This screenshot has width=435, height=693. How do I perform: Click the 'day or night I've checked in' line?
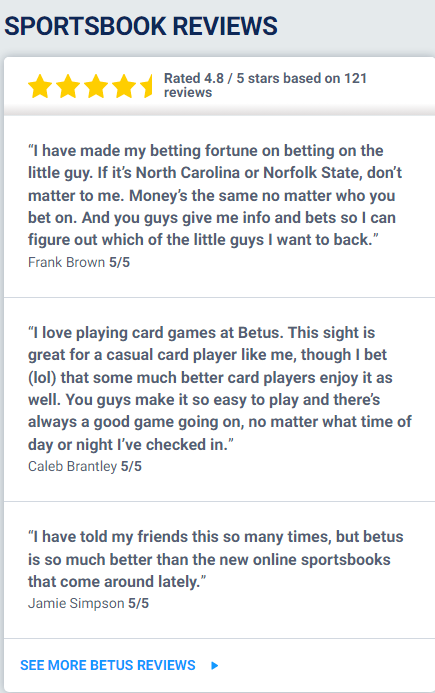[131, 444]
